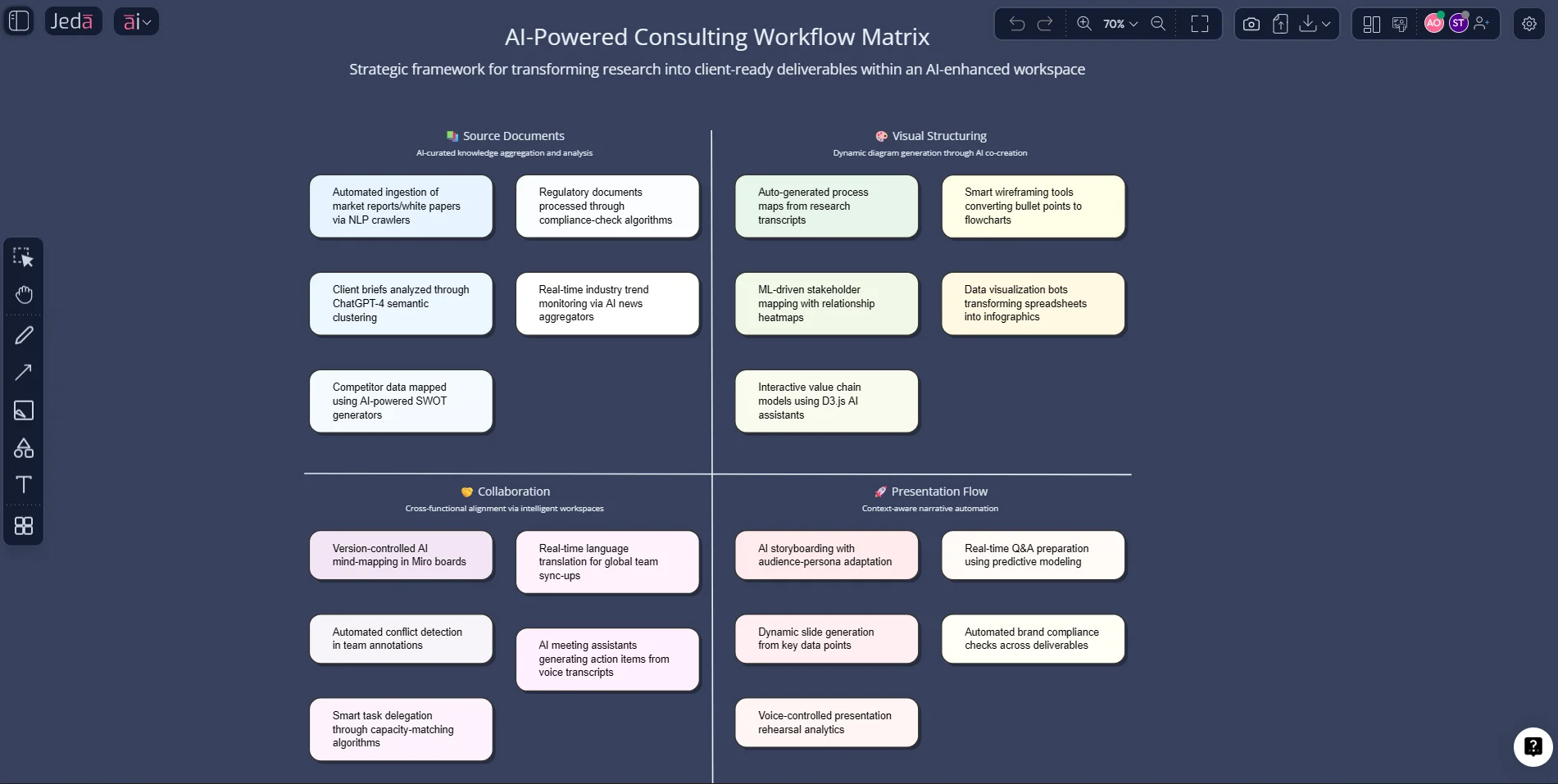Click the Jeda logo

pyautogui.click(x=72, y=20)
